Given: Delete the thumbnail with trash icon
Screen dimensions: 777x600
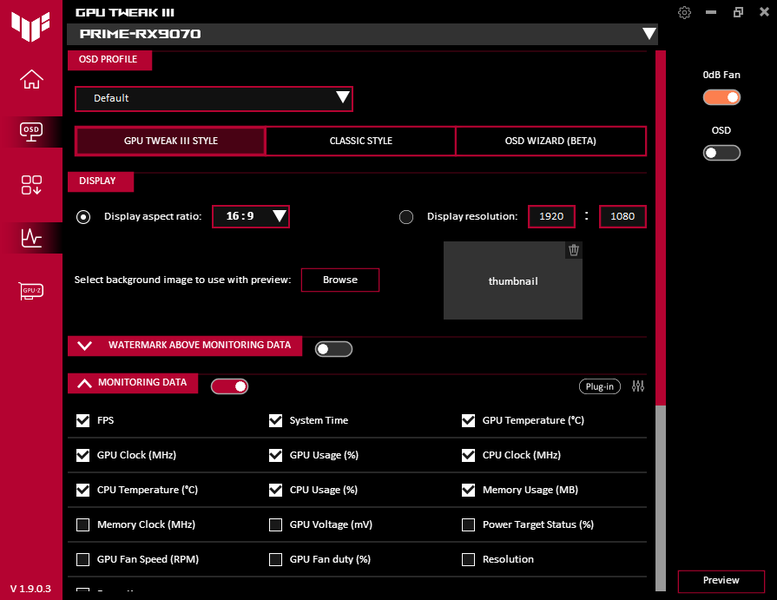Looking at the screenshot, I should [x=574, y=250].
